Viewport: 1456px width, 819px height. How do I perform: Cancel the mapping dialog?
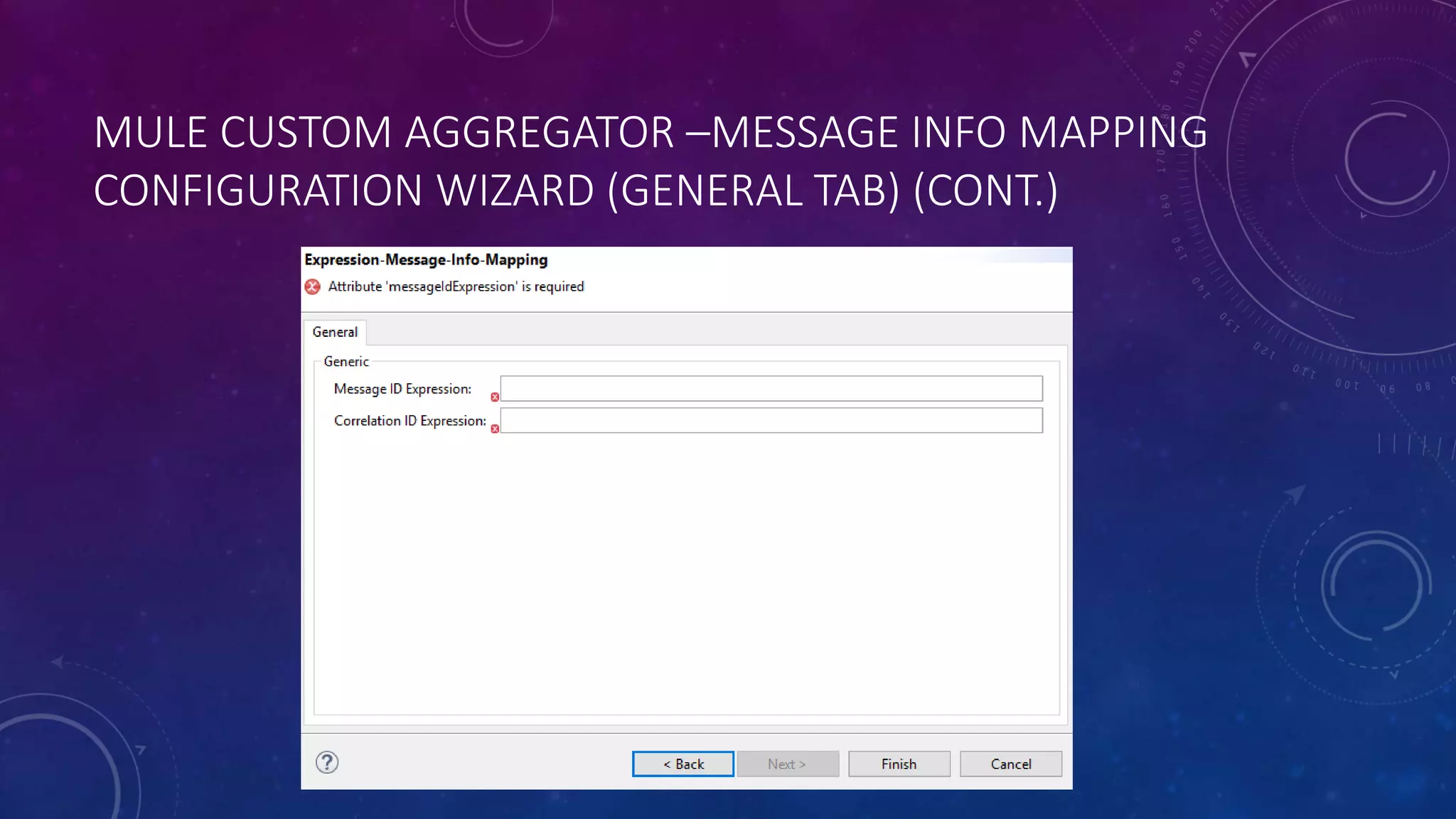[1011, 764]
